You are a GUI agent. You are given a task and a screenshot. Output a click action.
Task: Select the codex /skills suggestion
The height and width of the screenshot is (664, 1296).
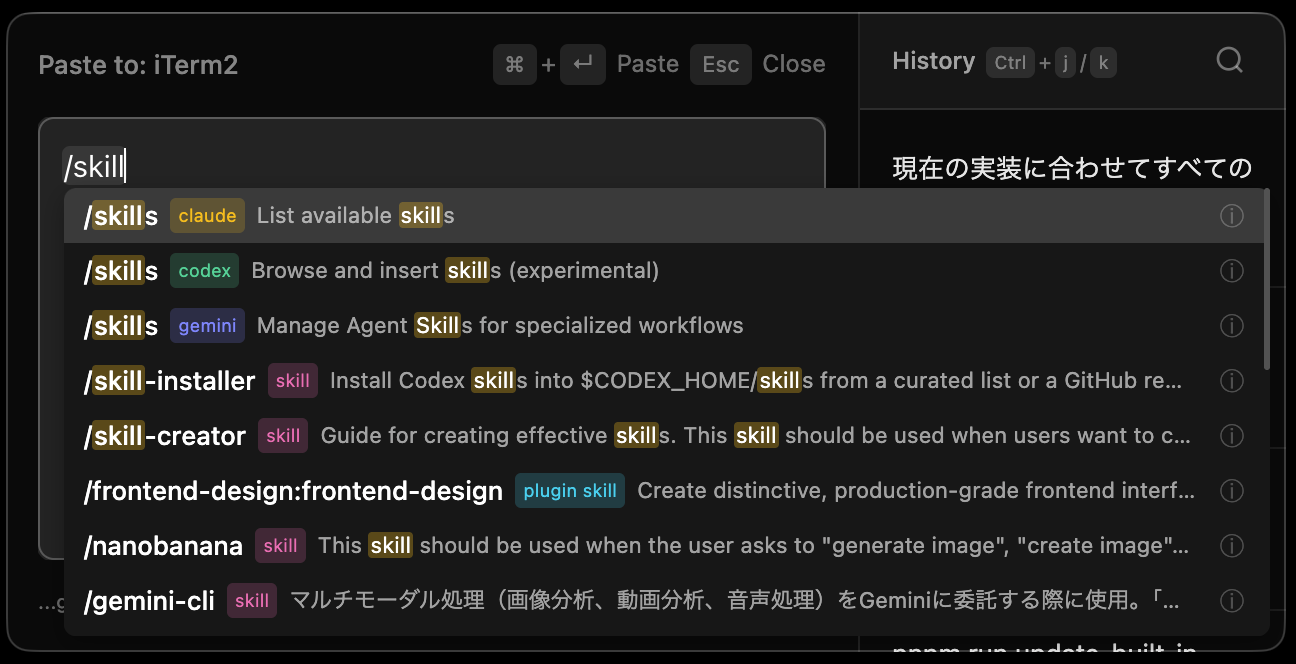664,271
